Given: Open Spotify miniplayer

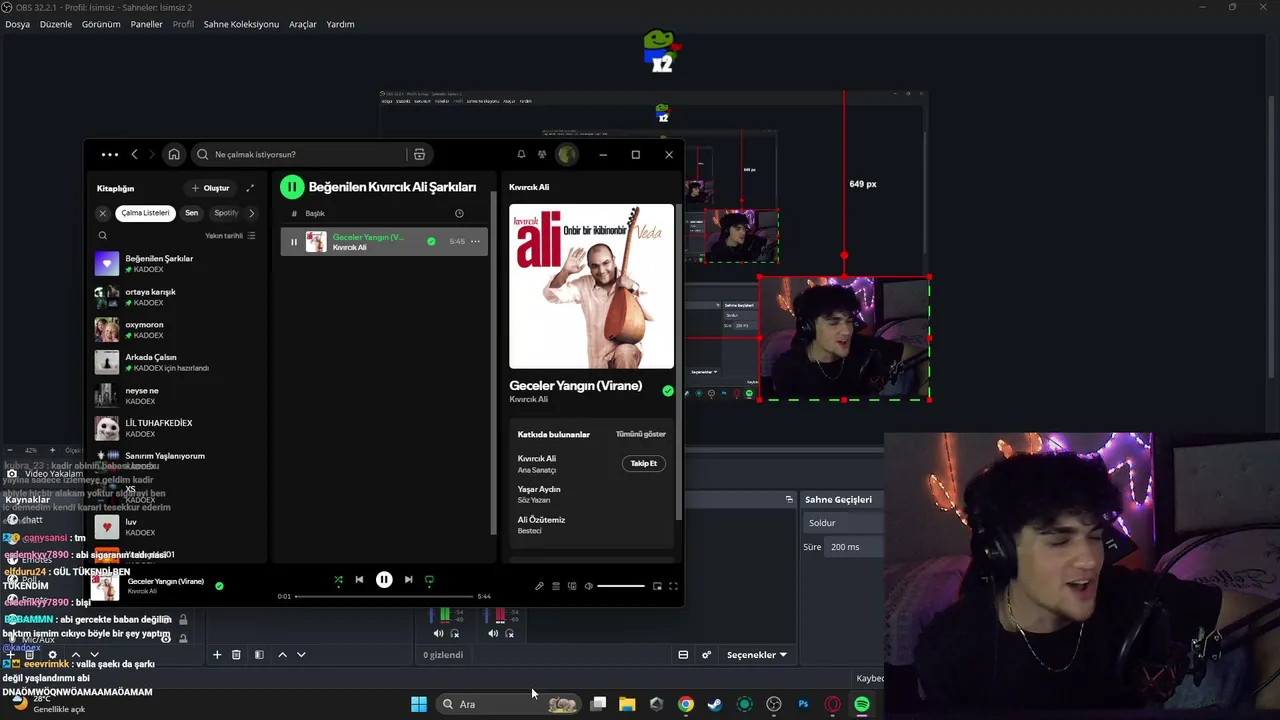Looking at the screenshot, I should point(657,586).
